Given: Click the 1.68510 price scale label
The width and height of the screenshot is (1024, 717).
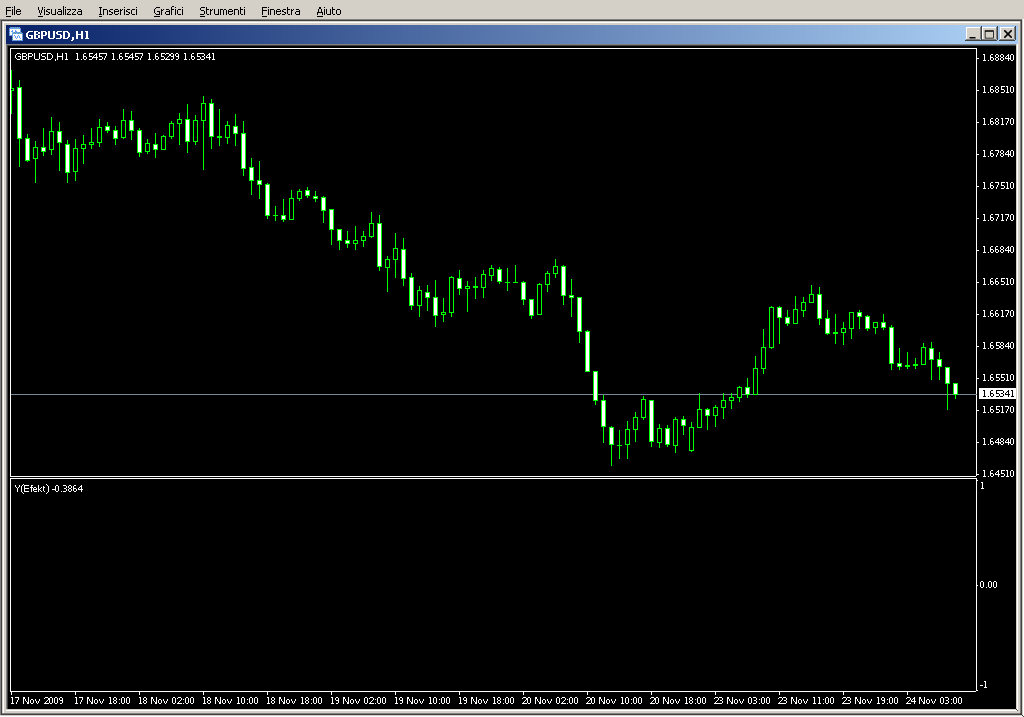Looking at the screenshot, I should click(x=999, y=89).
